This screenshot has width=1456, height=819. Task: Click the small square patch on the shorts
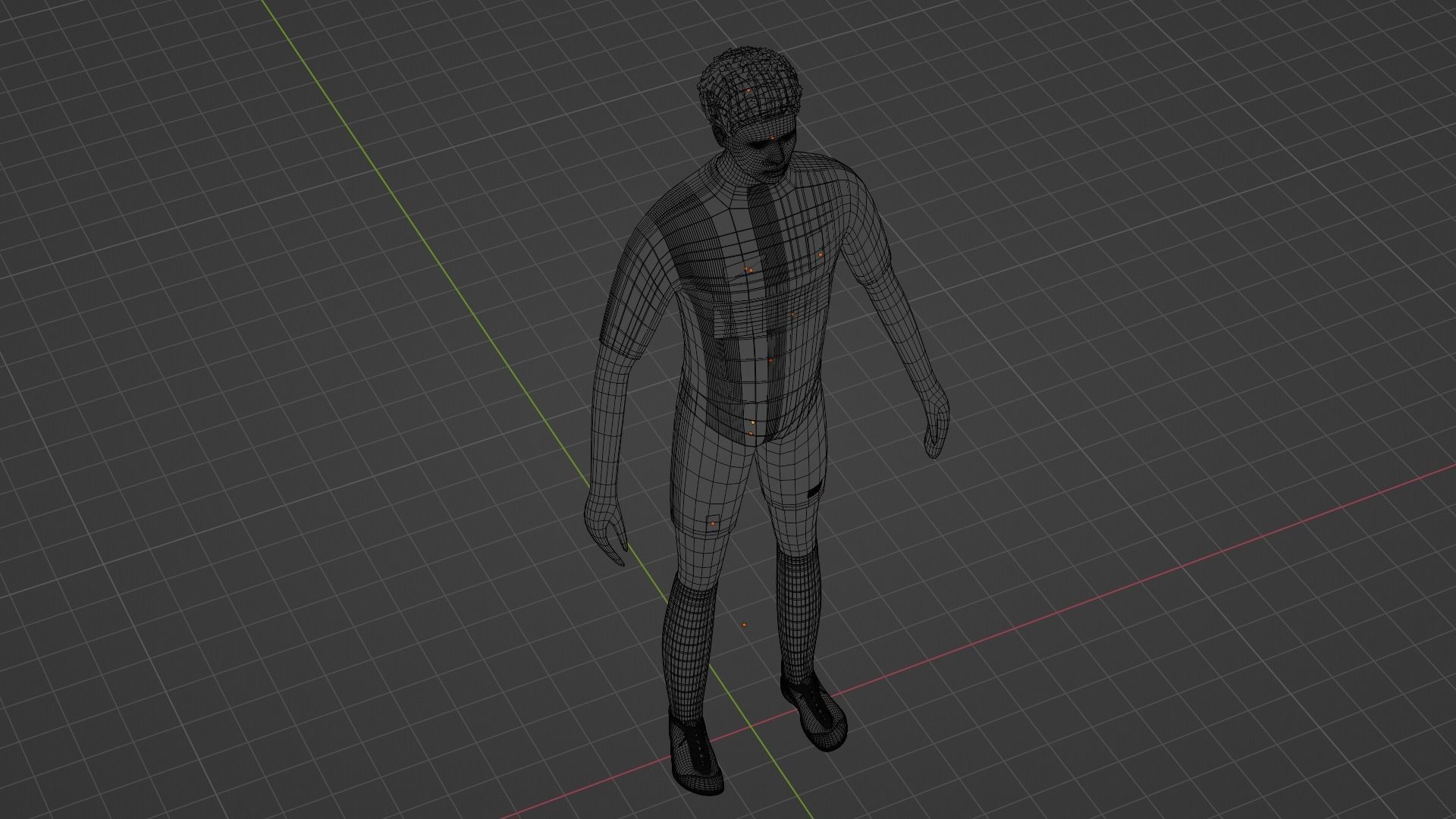pos(713,523)
